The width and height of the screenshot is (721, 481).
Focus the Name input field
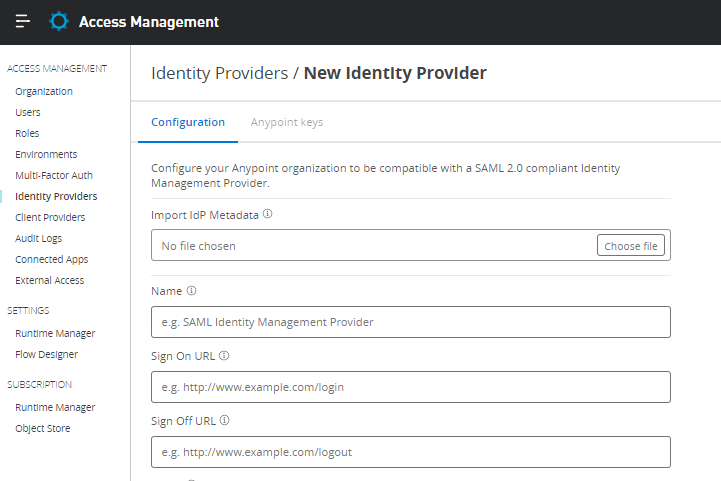pyautogui.click(x=411, y=322)
